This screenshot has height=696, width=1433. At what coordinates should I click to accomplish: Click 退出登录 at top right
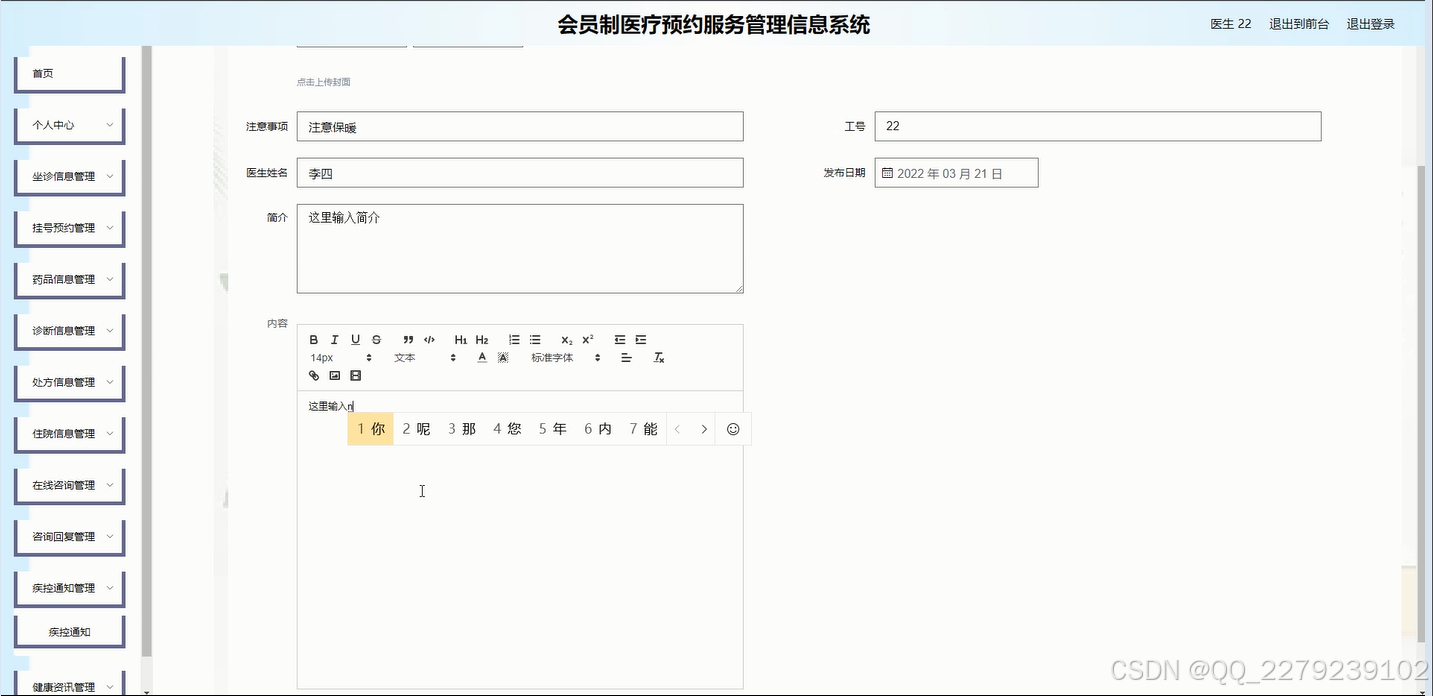pos(1370,24)
